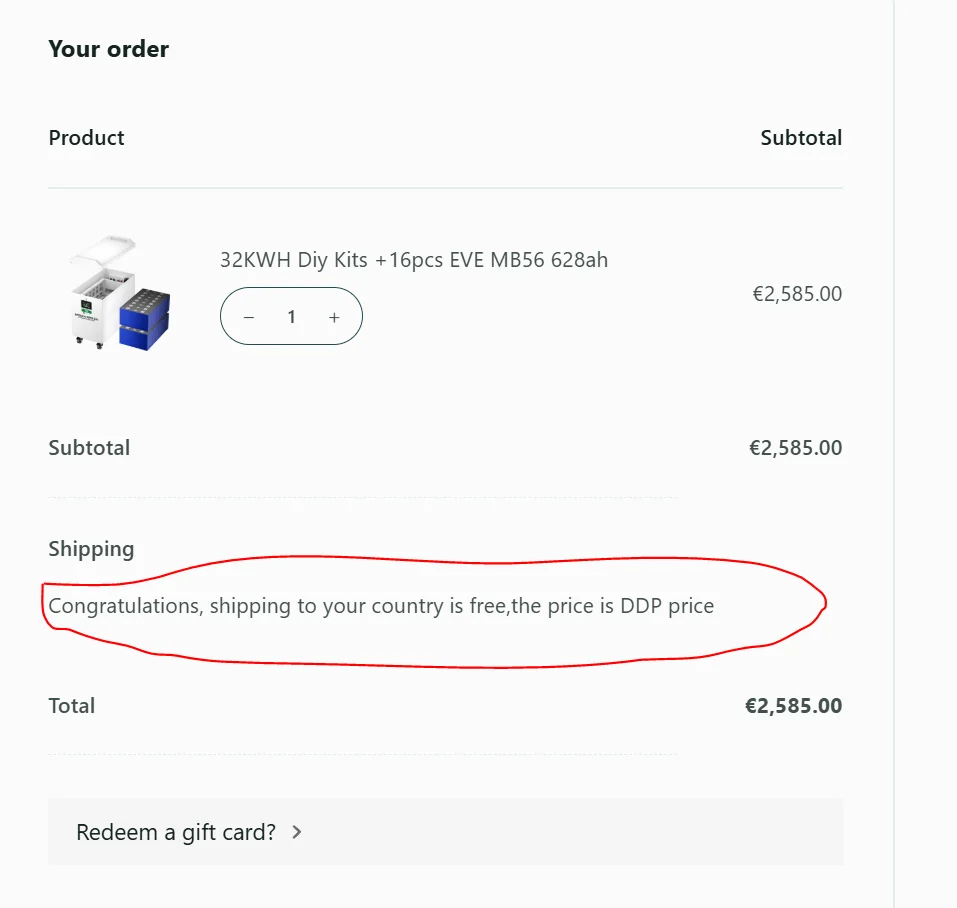Click the product line price €2,585.00
Image resolution: width=957 pixels, height=908 pixels.
pyautogui.click(x=797, y=294)
